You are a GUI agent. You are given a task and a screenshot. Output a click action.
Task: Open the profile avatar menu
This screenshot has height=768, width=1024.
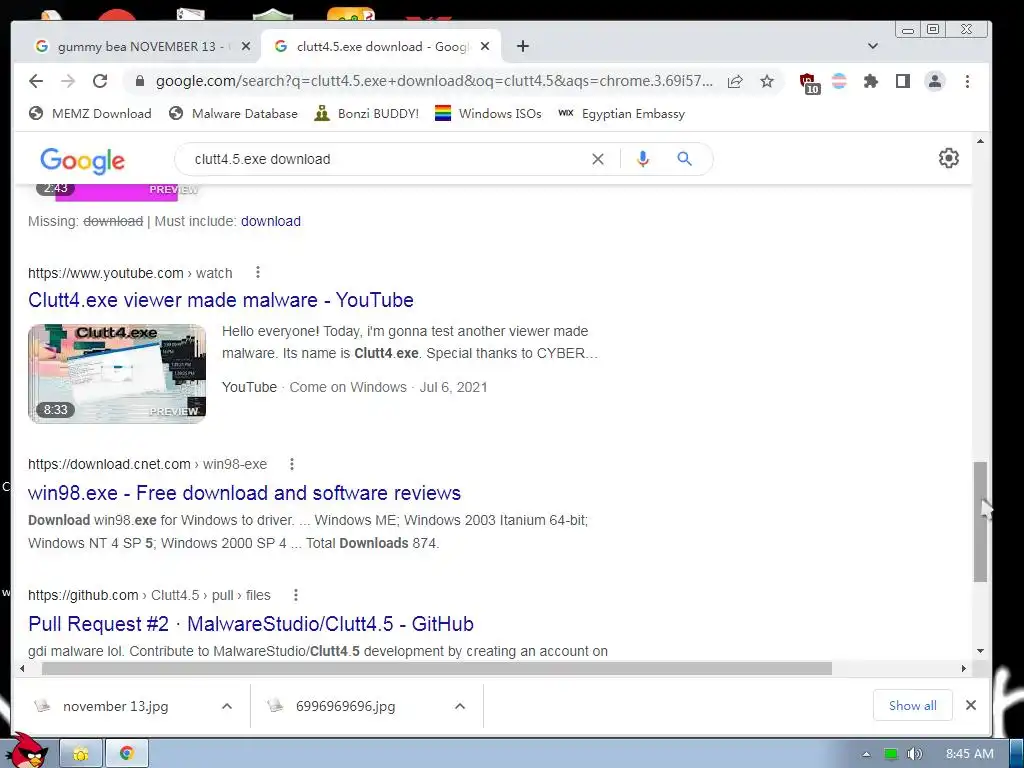[x=935, y=82]
